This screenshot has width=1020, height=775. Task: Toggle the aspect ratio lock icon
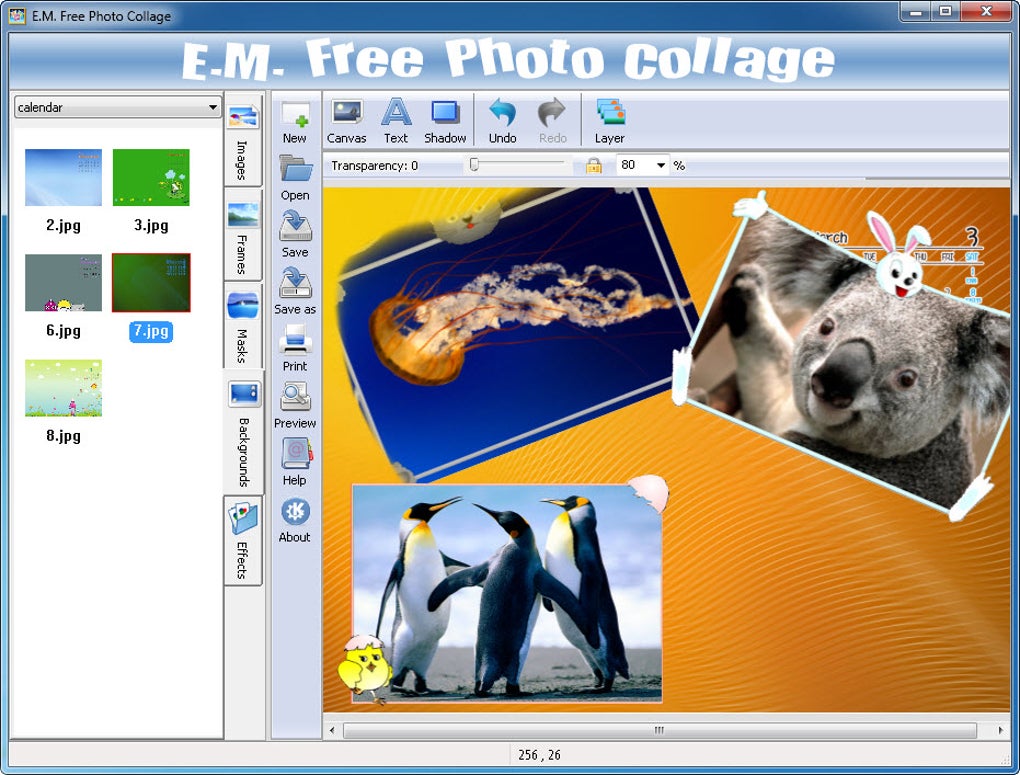click(x=593, y=165)
